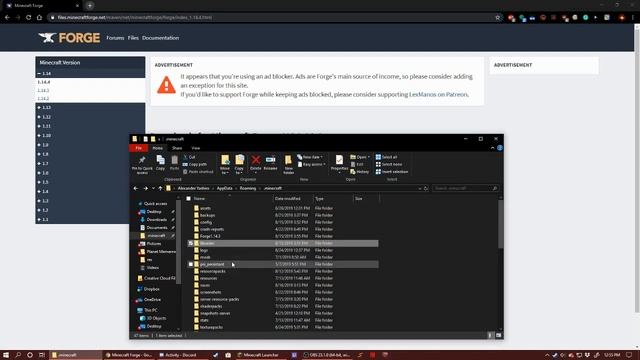Check the pro_persistent folder checkbox
This screenshot has width=640, height=360.
(191, 264)
